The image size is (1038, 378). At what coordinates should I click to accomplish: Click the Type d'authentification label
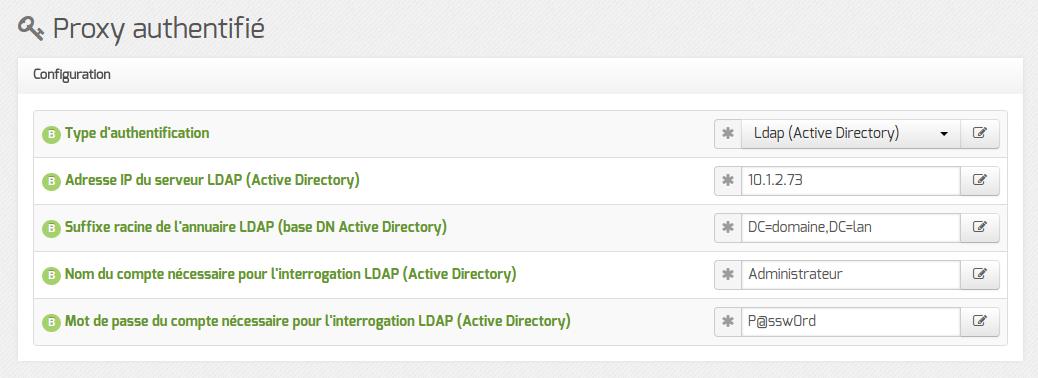coord(137,133)
